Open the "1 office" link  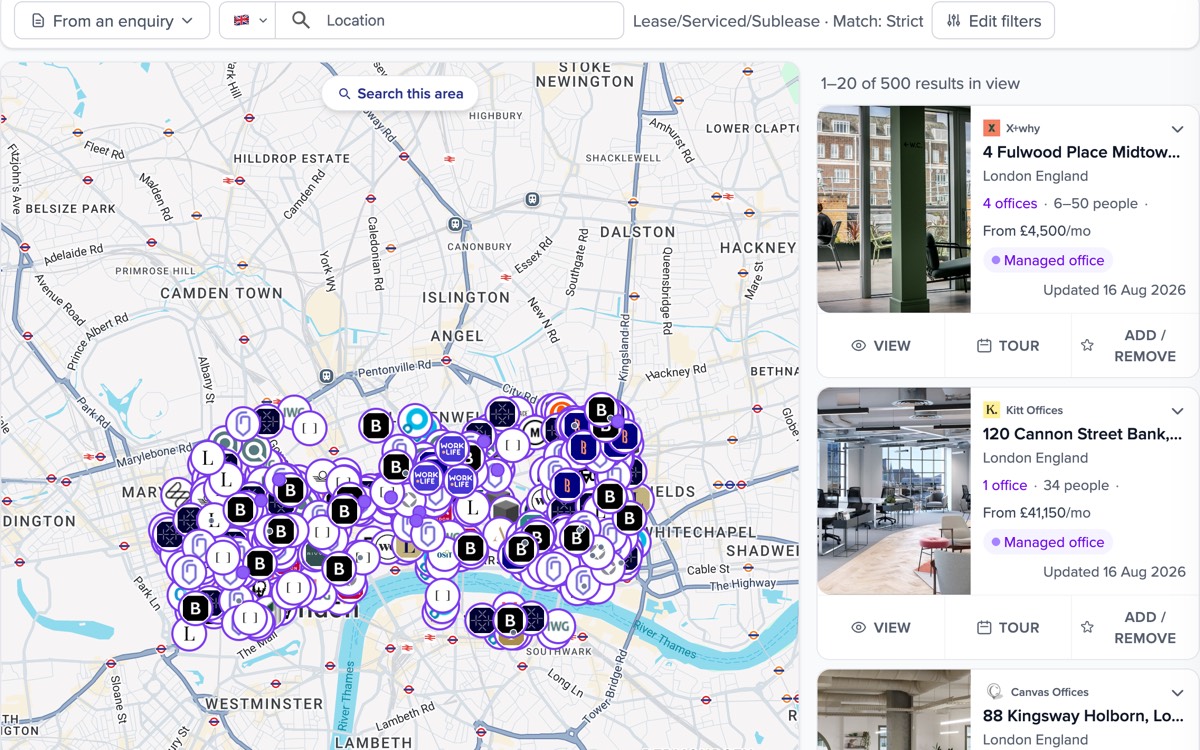1005,485
